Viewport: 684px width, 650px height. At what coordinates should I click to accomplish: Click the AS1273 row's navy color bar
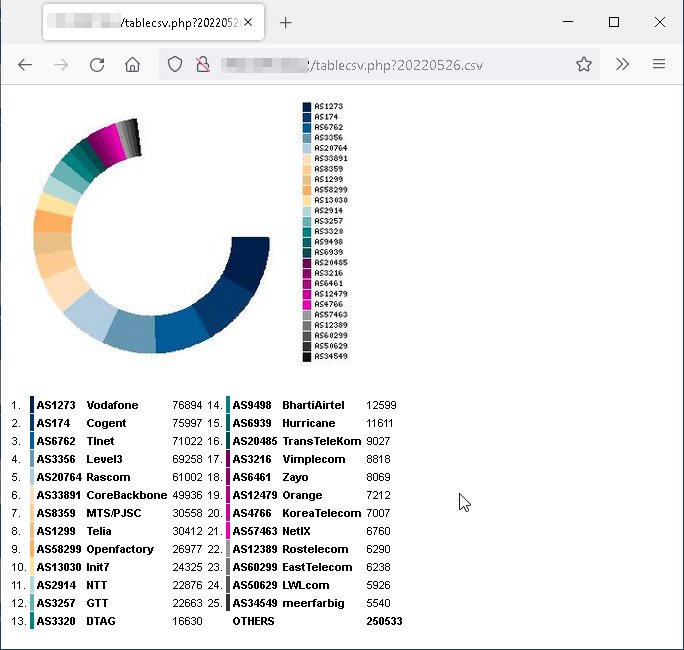pyautogui.click(x=32, y=405)
